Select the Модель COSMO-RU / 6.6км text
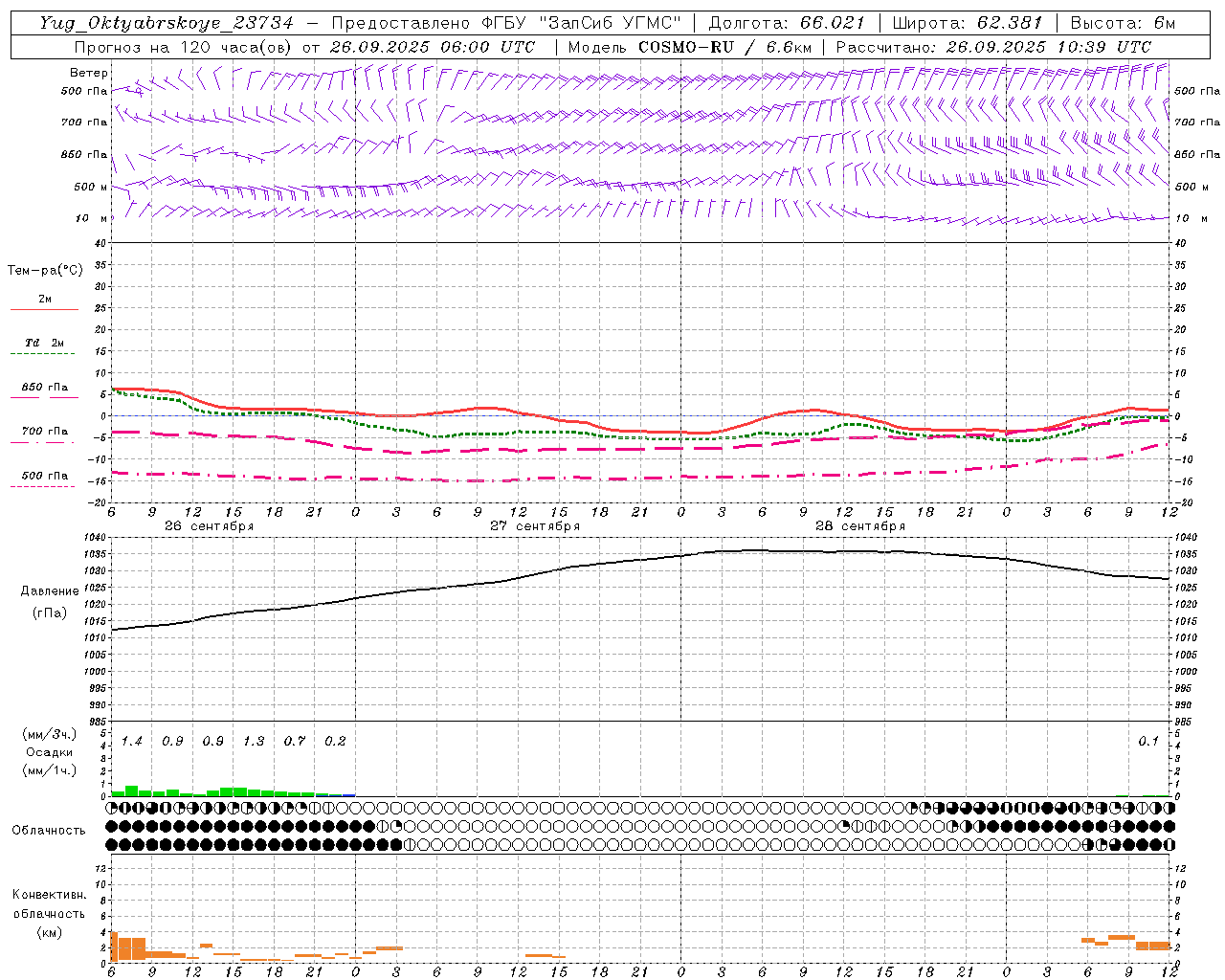The width and height of the screenshot is (1225, 980). click(690, 47)
